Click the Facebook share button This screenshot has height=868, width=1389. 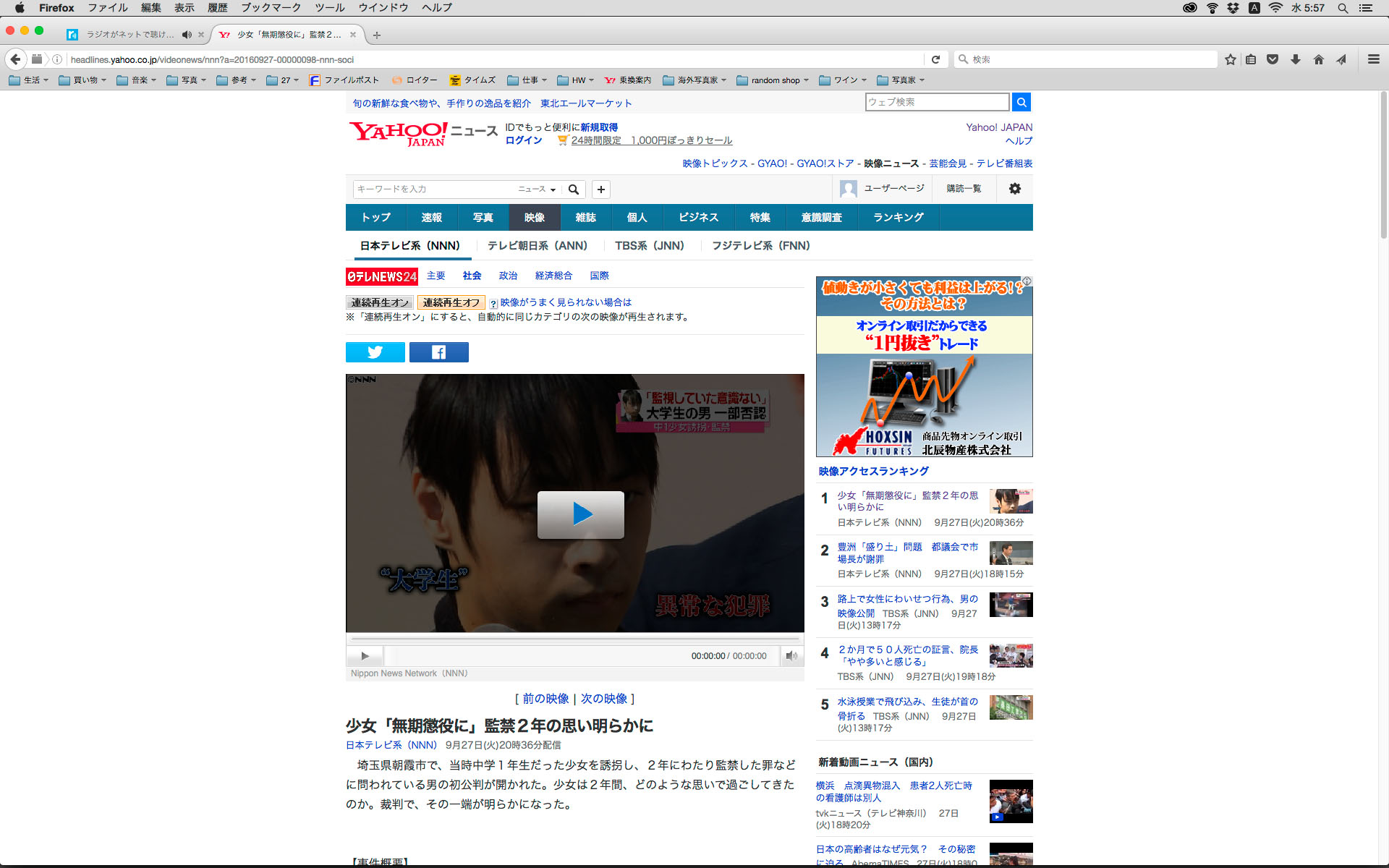(438, 352)
